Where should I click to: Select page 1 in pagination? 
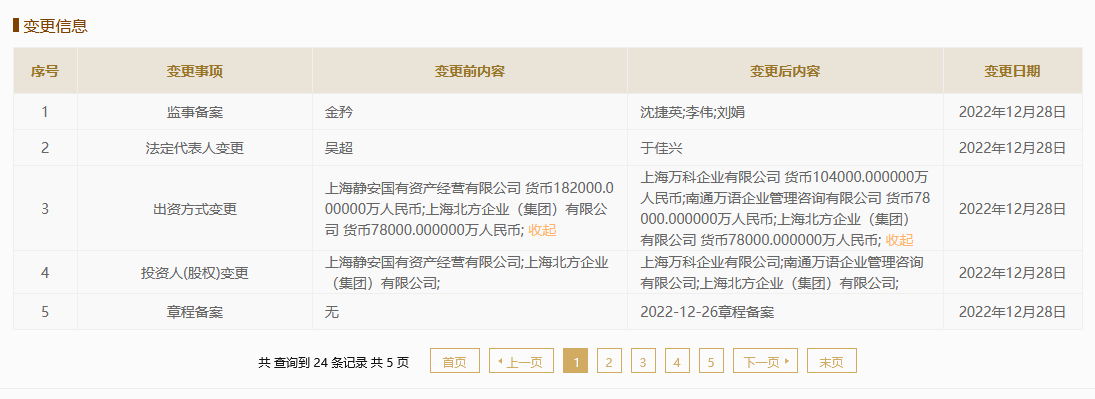tap(575, 361)
